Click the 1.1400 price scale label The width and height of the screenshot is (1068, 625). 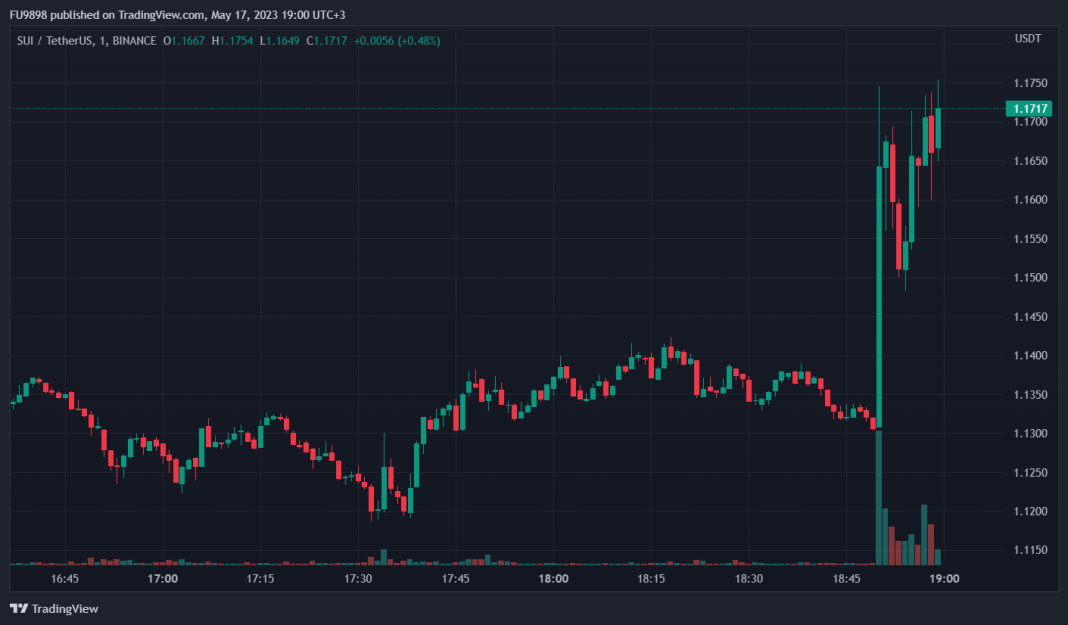(x=1028, y=356)
